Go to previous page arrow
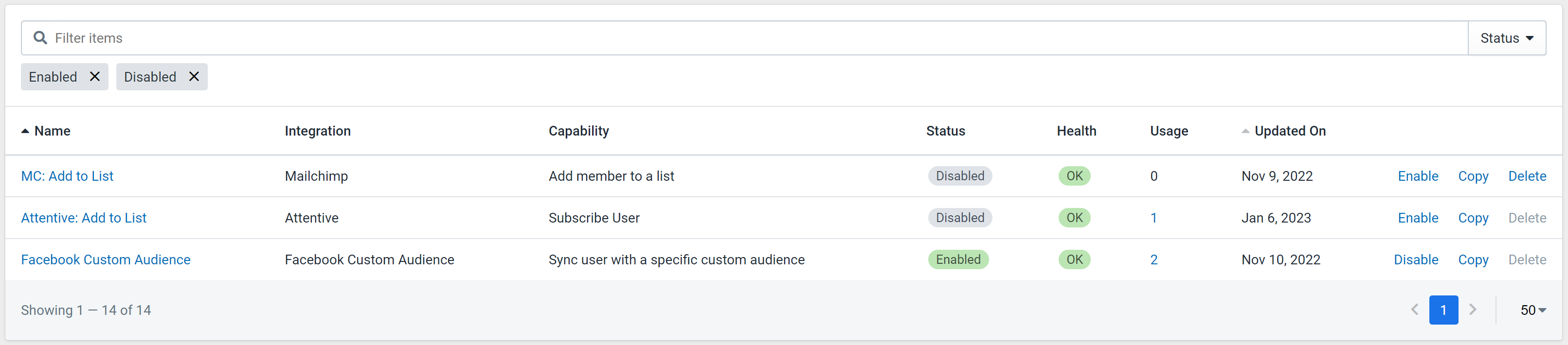The height and width of the screenshot is (345, 1568). (1415, 310)
